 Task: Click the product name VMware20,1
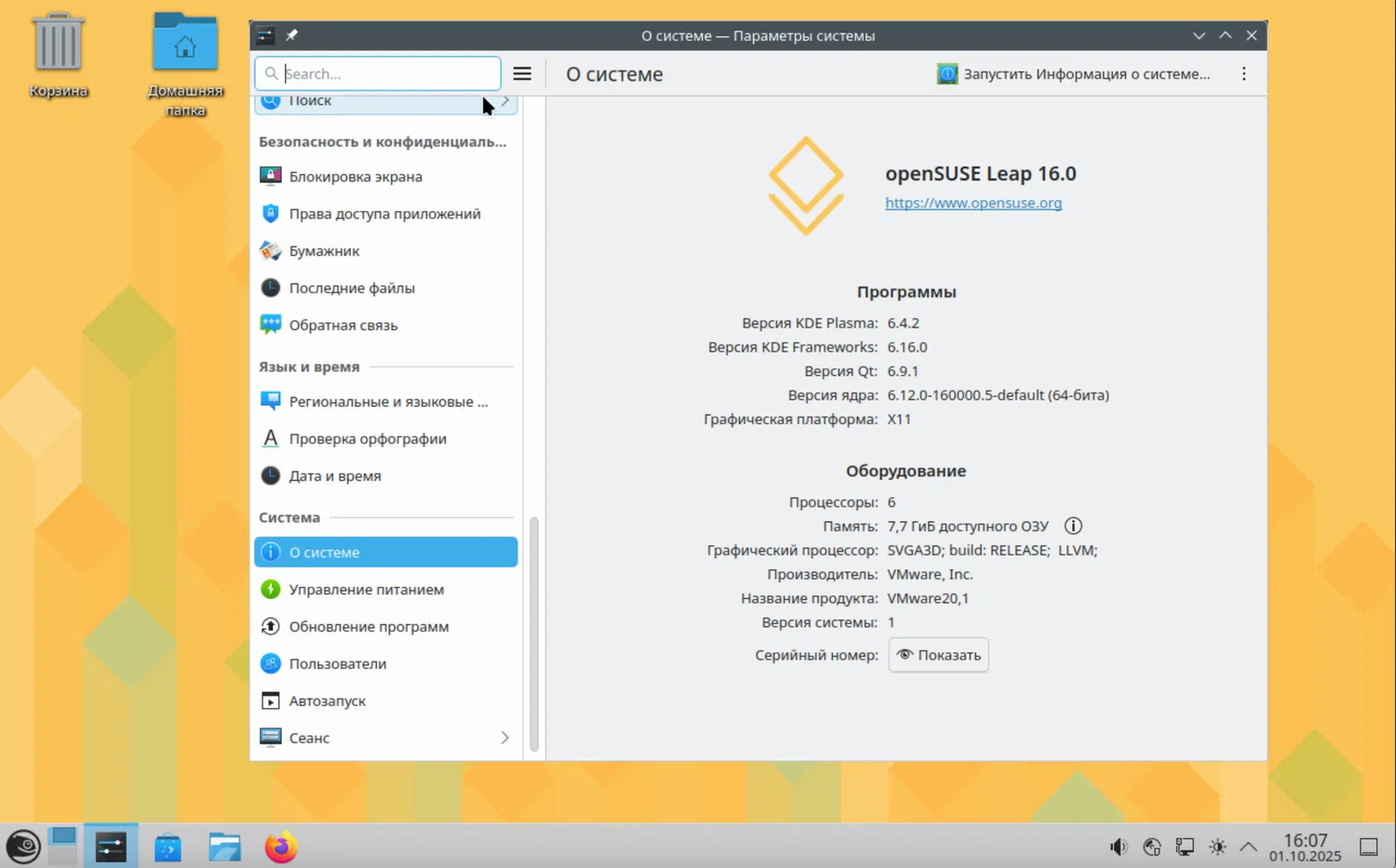(928, 599)
